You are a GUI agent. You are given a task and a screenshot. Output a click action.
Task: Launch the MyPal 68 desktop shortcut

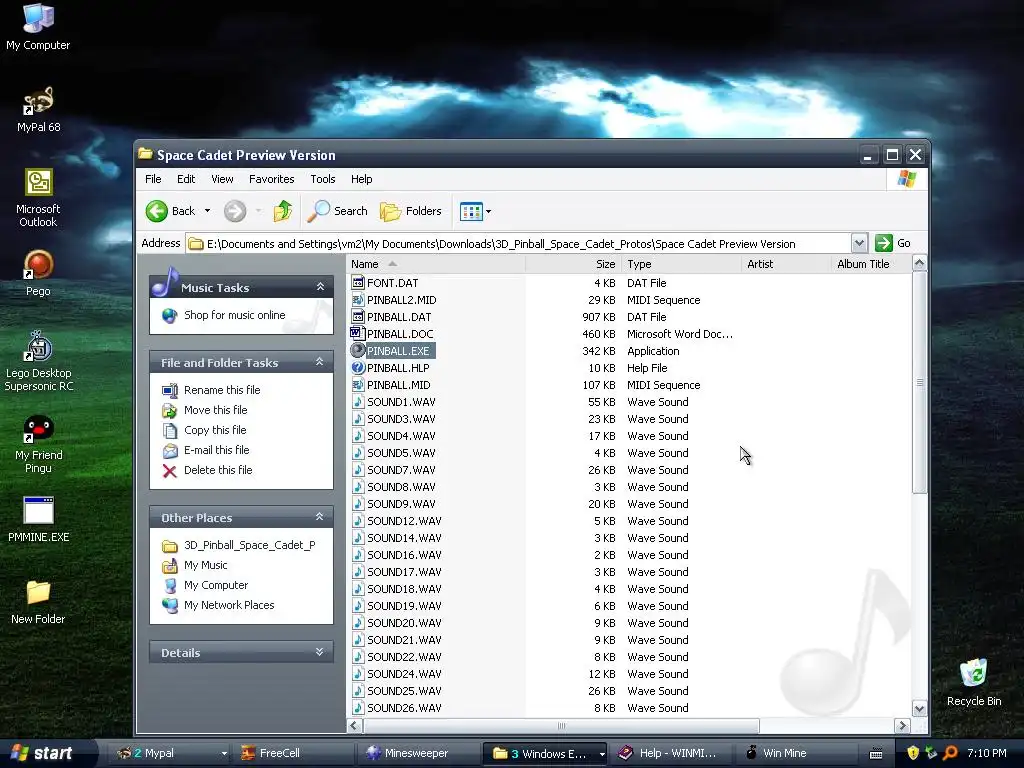[38, 109]
